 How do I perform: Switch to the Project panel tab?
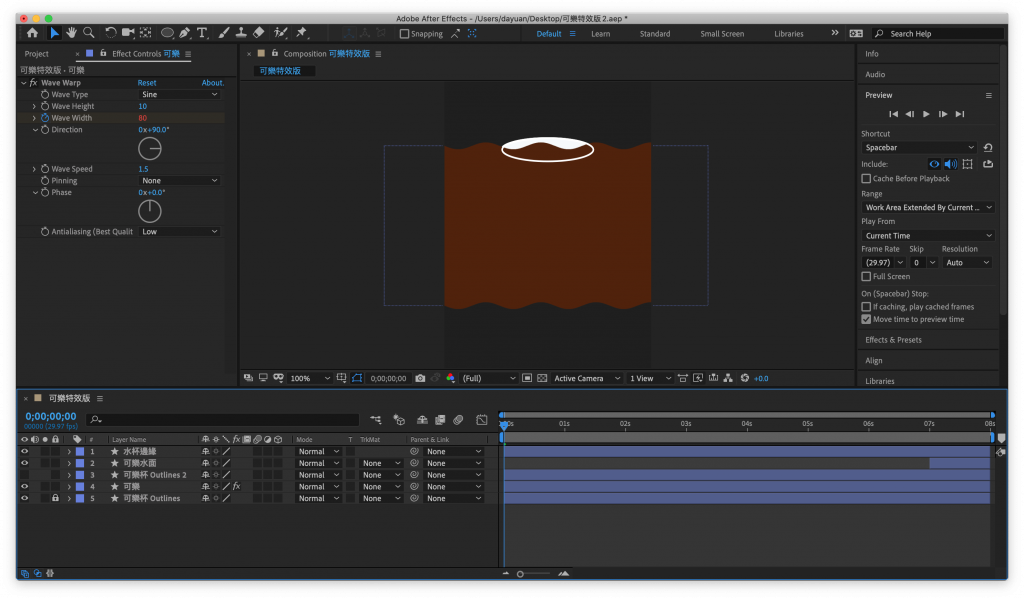(x=37, y=54)
